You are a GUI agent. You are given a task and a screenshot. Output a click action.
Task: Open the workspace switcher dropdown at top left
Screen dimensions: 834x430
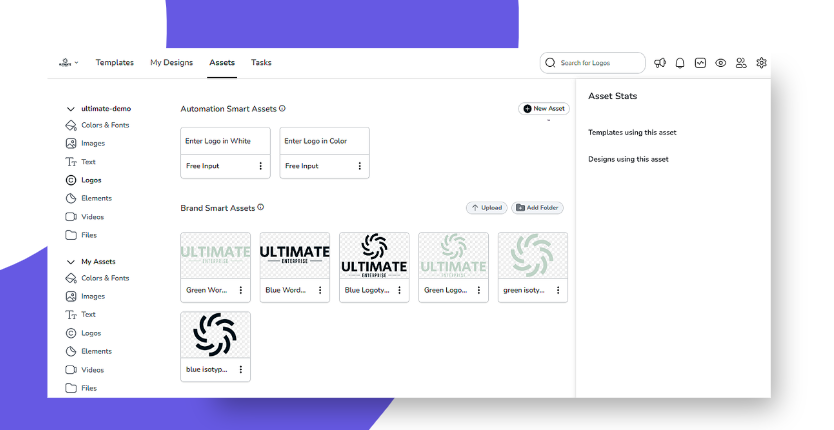coord(68,63)
